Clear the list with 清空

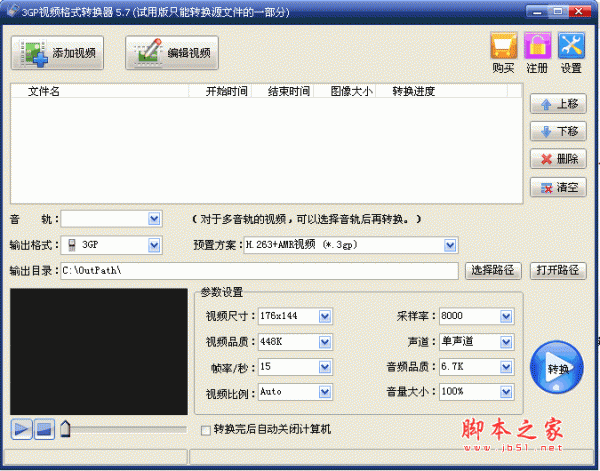pos(558,187)
